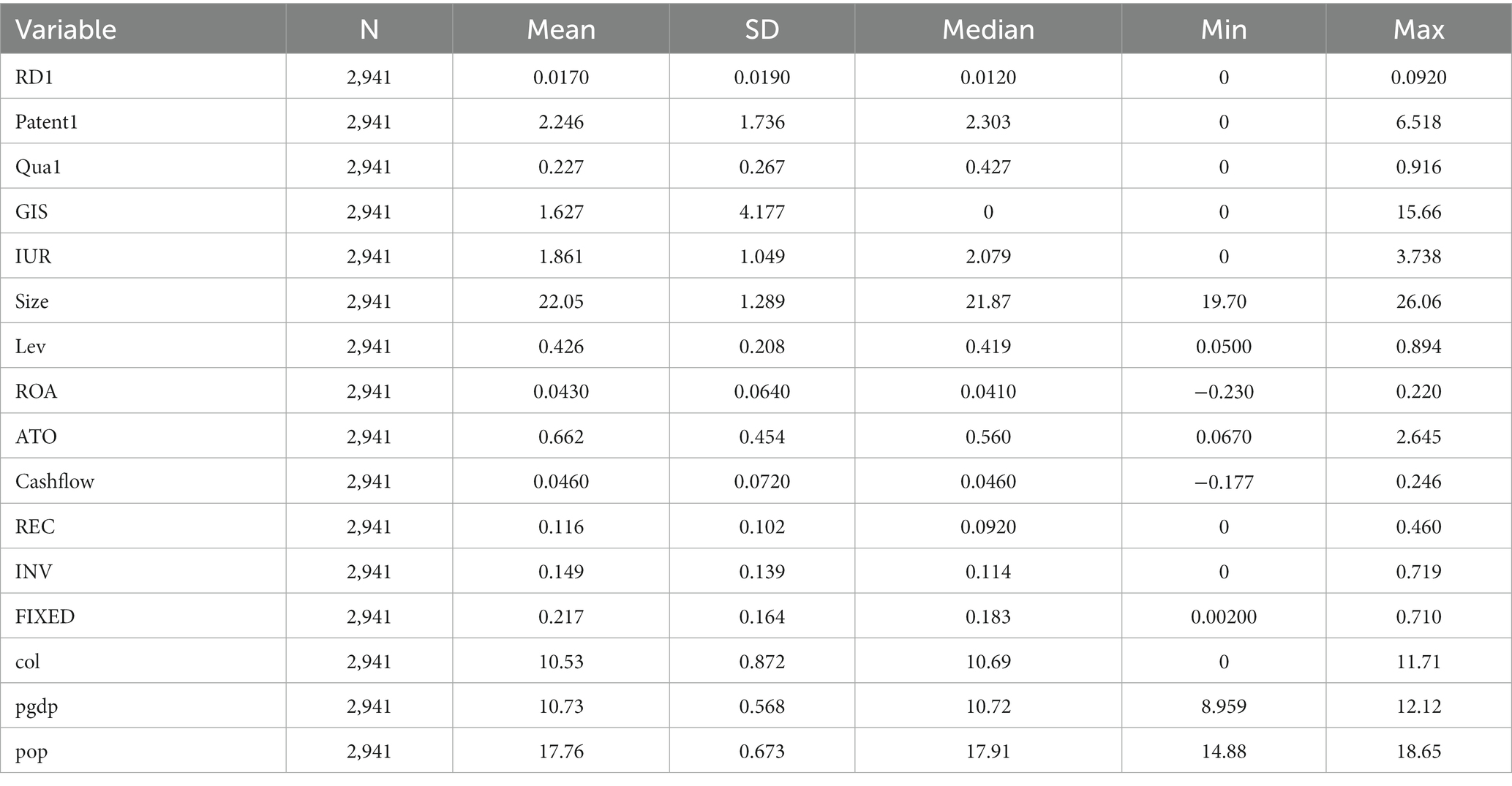
Task: Click the SD column header
Action: 761,29
